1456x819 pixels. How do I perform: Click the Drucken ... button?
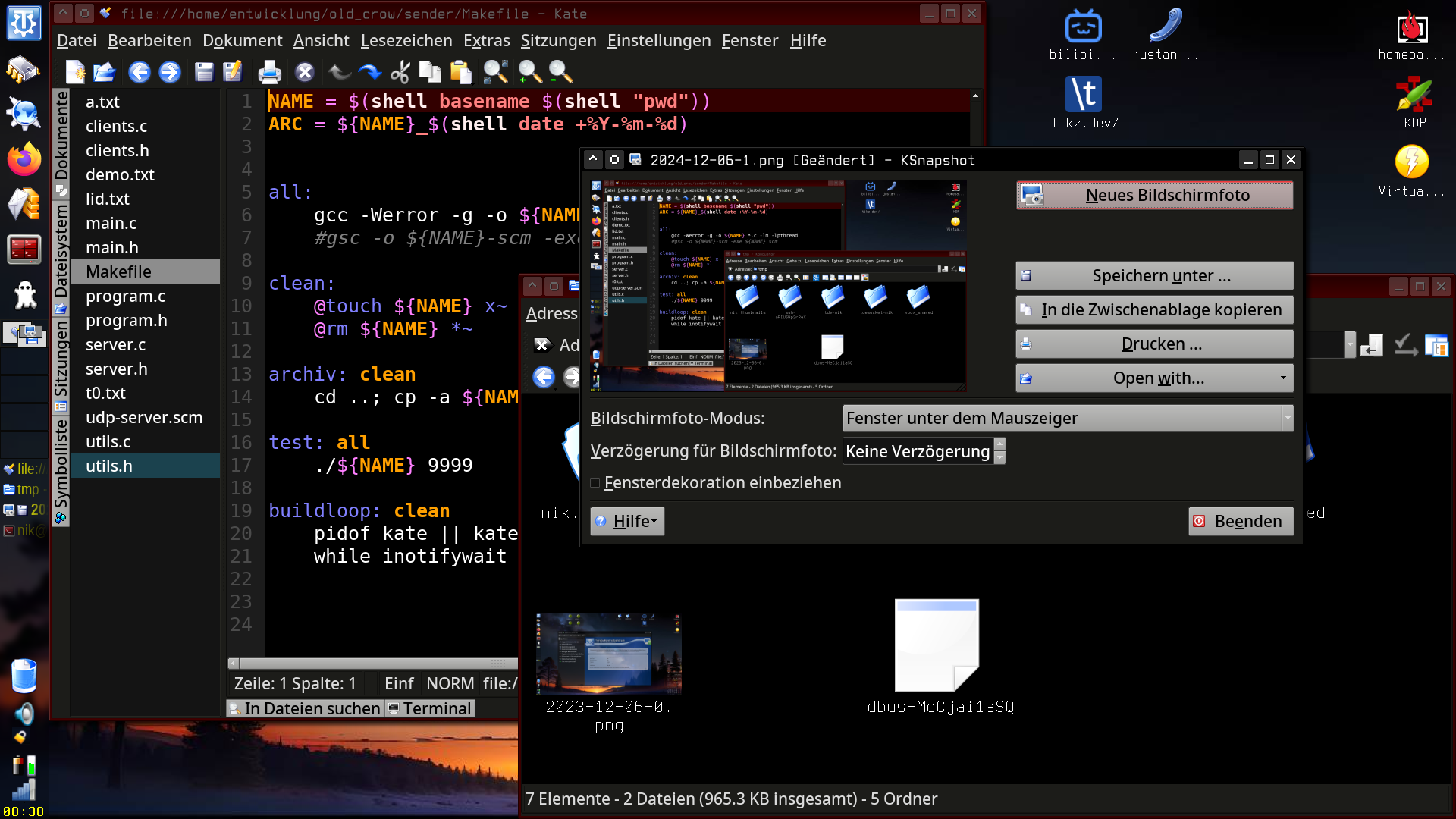pyautogui.click(x=1154, y=344)
